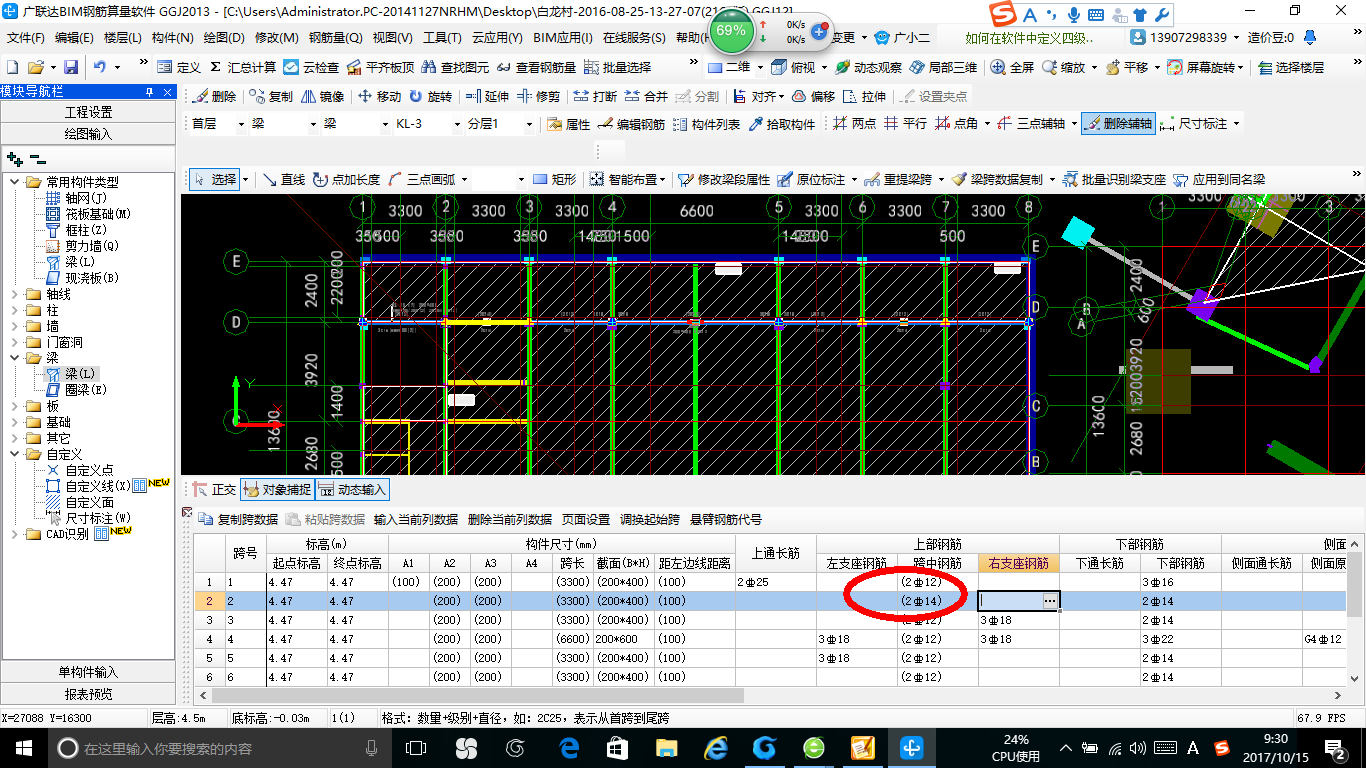Click 删除 delete tool
The width and height of the screenshot is (1366, 768).
214,96
